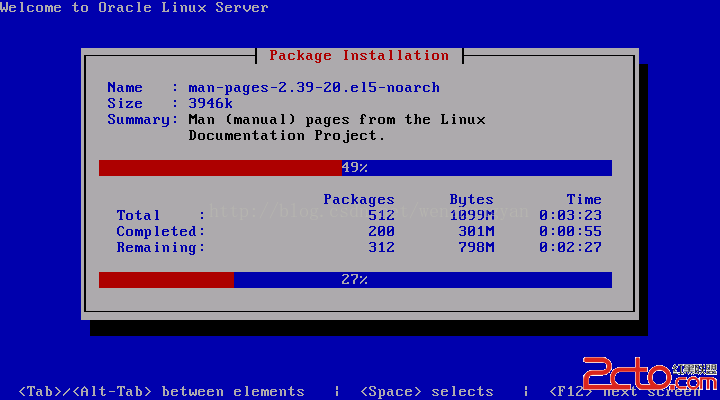Click total time 0:03:23
This screenshot has width=720, height=400.
pos(570,215)
